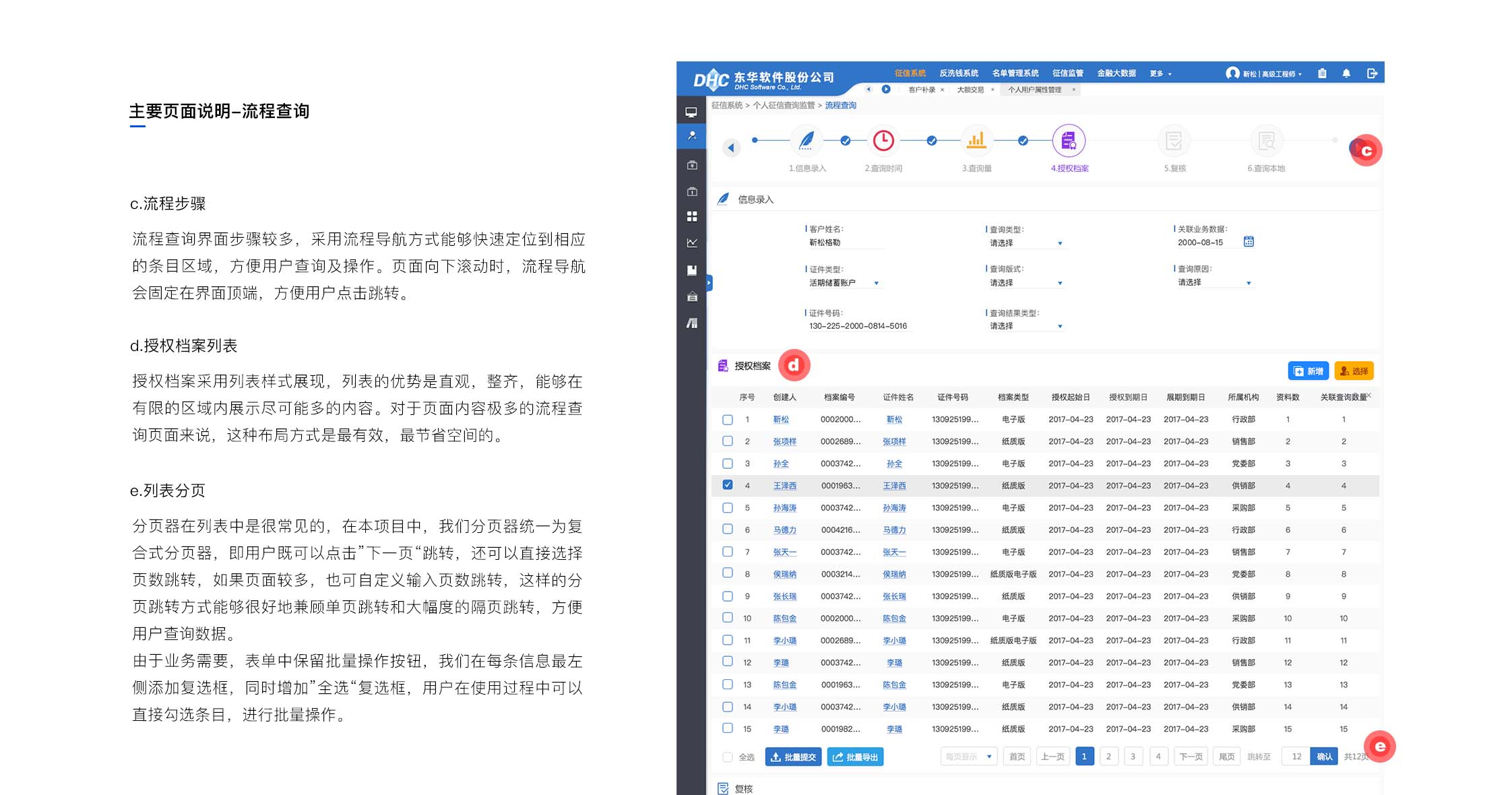Switch to the 大额交易 tab

[970, 90]
